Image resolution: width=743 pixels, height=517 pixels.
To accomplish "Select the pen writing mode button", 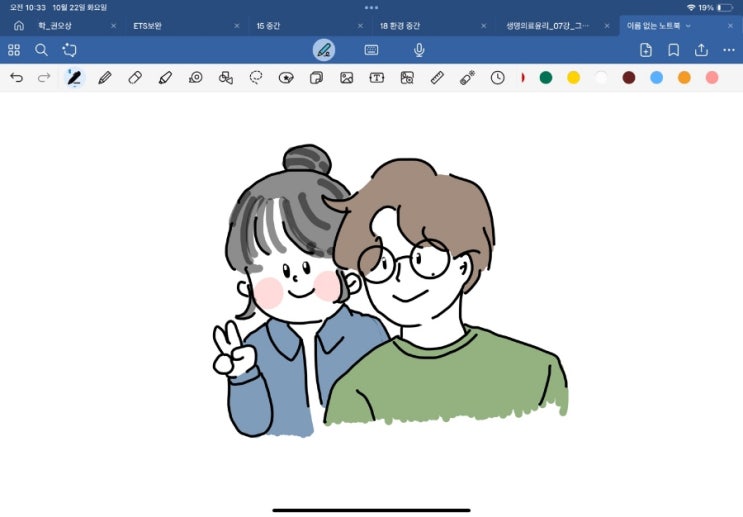I will [x=324, y=50].
